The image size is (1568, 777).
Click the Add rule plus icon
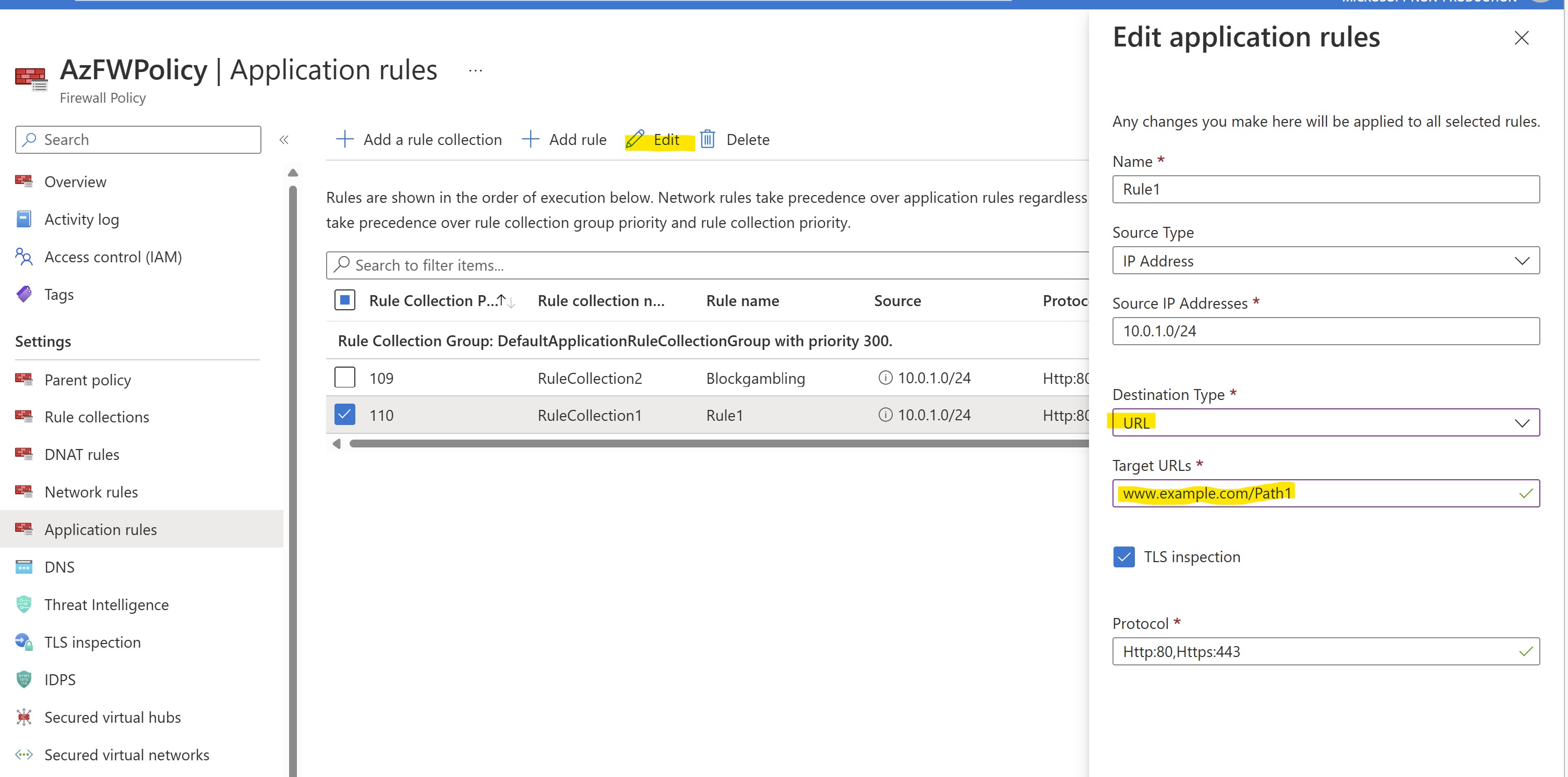(530, 139)
